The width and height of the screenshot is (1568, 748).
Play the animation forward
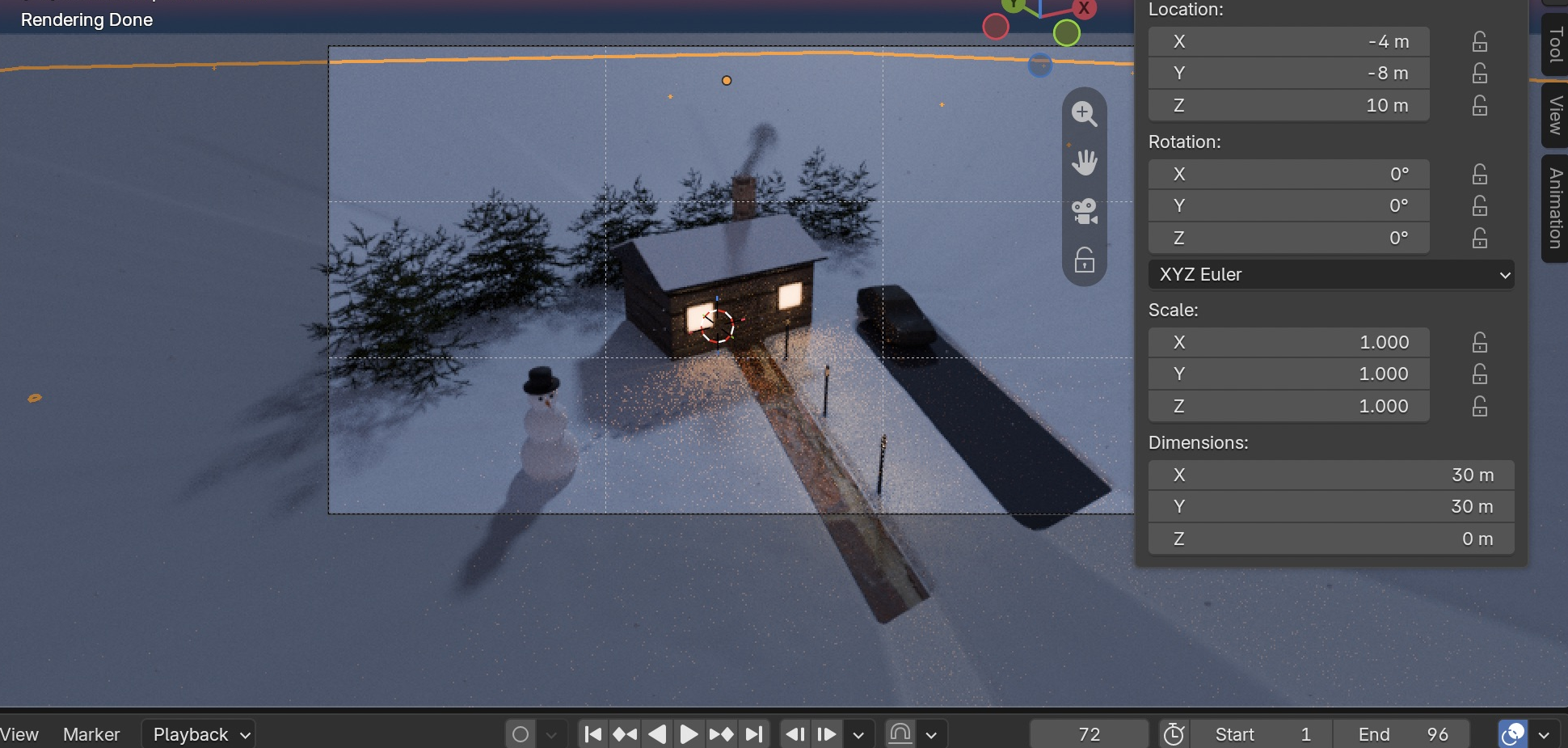point(689,734)
